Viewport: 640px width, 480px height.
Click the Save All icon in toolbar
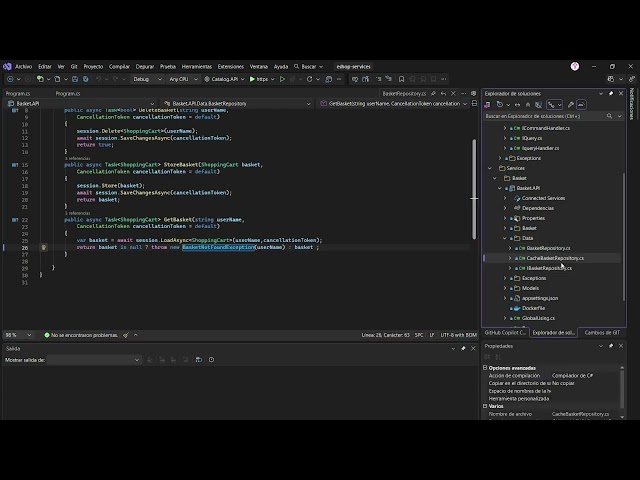click(x=86, y=79)
